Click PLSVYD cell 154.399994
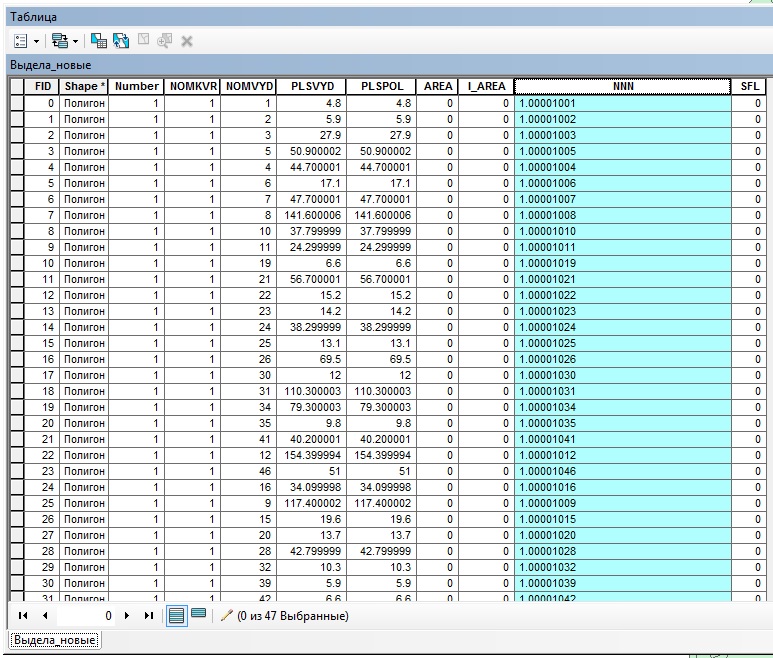The height and width of the screenshot is (658, 773). (312, 455)
